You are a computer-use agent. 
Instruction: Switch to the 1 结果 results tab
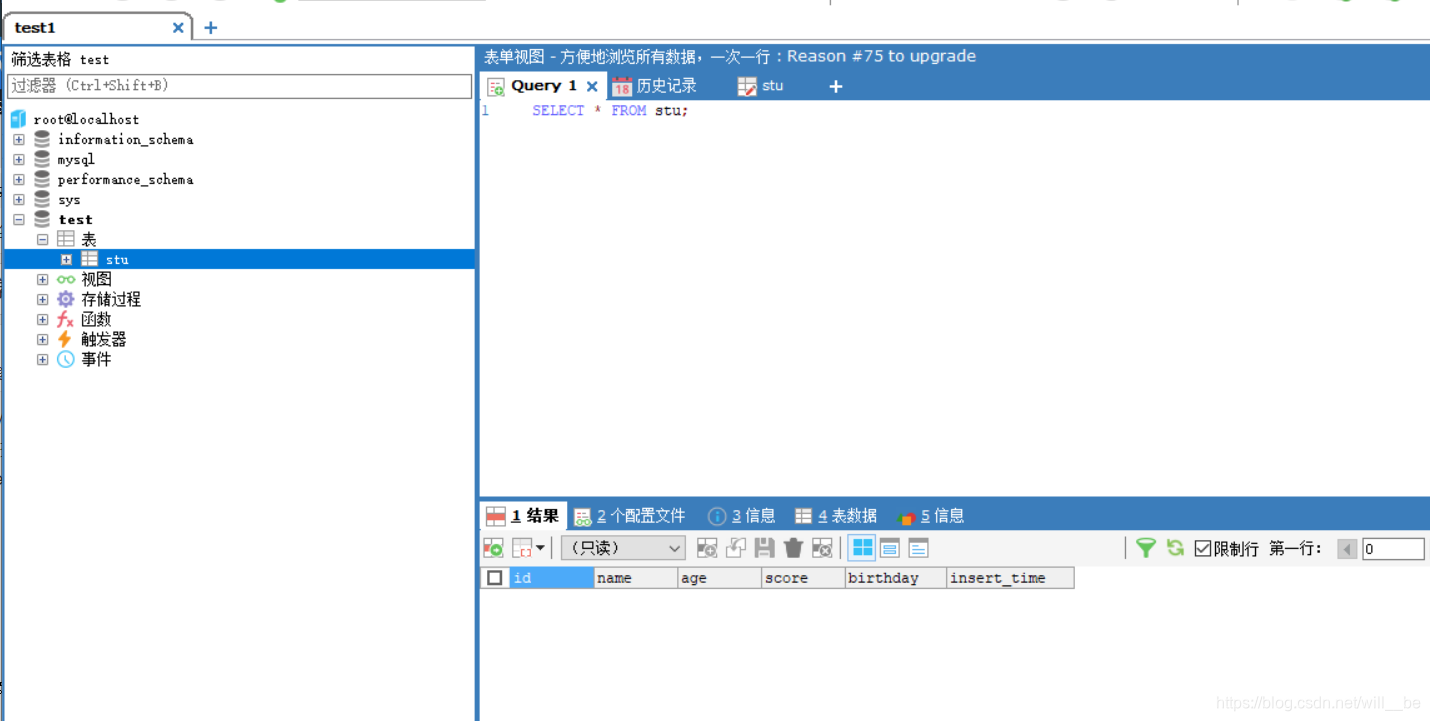(523, 516)
